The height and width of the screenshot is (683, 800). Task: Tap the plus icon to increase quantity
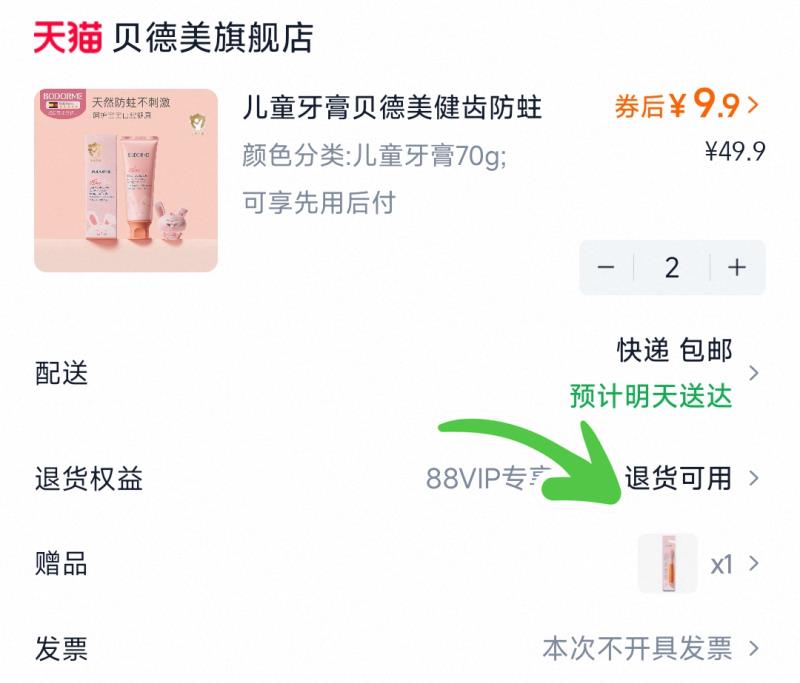(735, 267)
